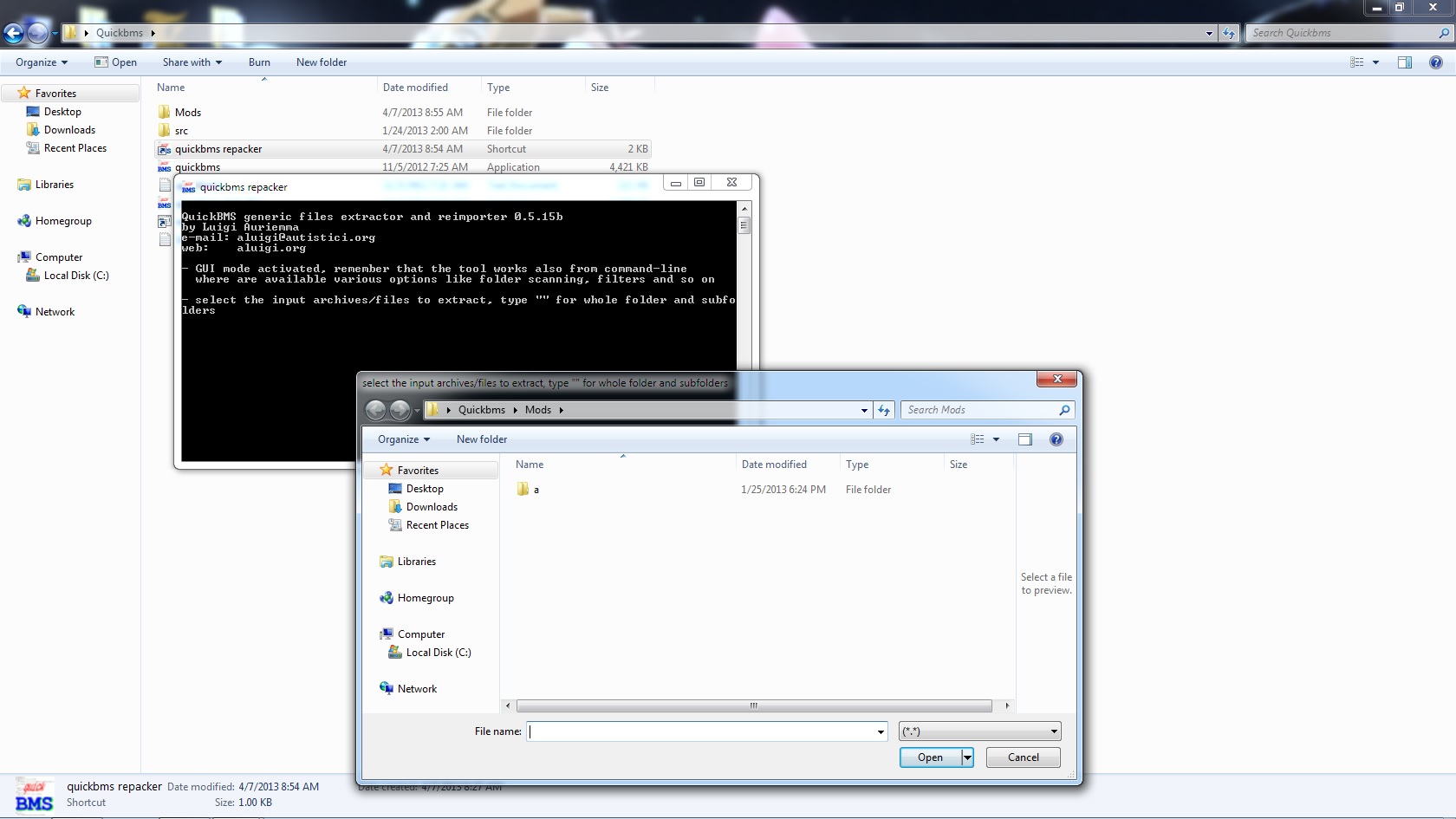The height and width of the screenshot is (819, 1456).
Task: Select Local Disk (C:) in dialog sidebar
Action: click(439, 653)
